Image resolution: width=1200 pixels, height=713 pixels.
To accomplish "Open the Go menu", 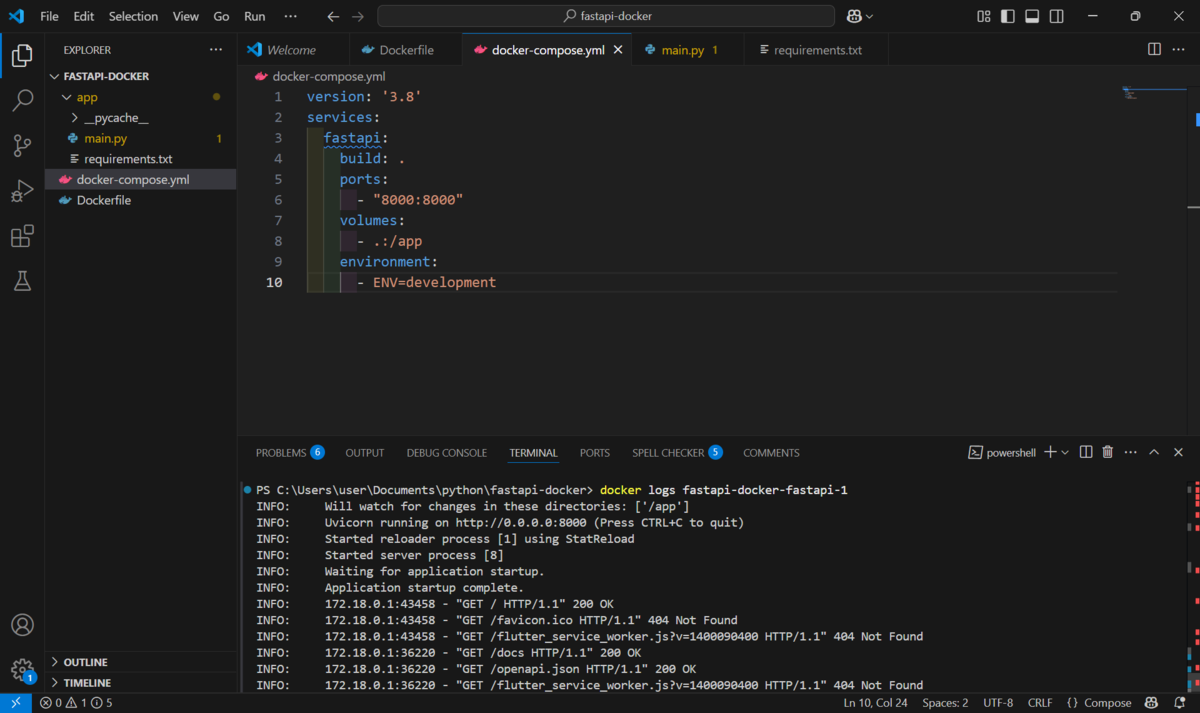I will tap(222, 16).
